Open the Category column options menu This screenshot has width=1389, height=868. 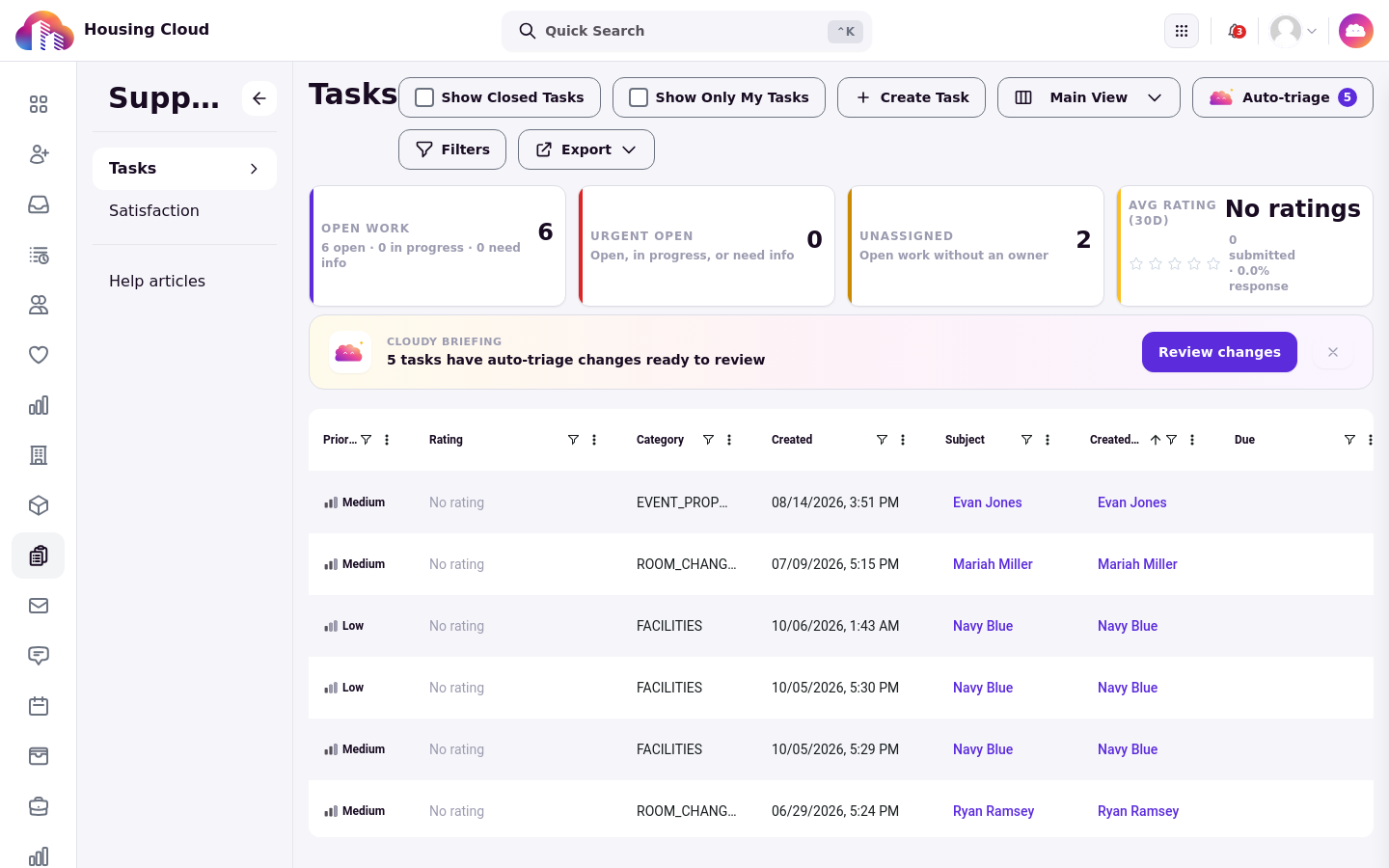(x=729, y=440)
